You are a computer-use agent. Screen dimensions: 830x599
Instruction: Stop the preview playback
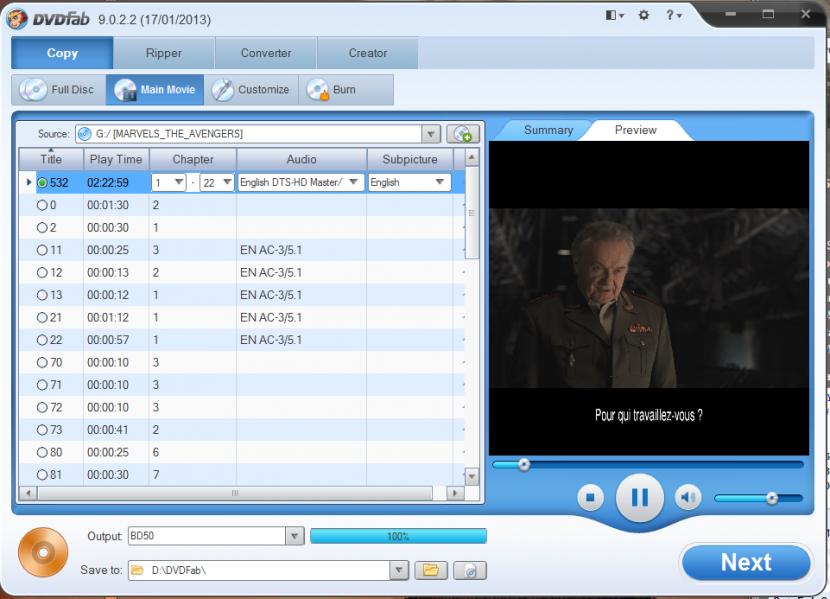(x=590, y=497)
